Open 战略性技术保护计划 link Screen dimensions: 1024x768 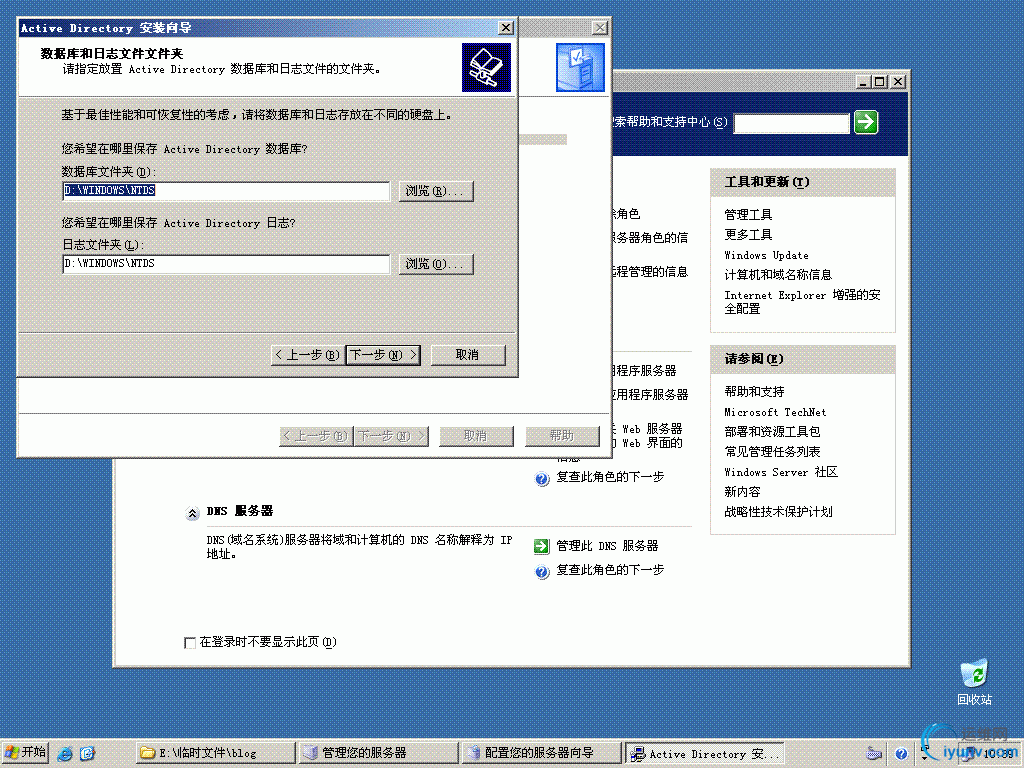[778, 512]
